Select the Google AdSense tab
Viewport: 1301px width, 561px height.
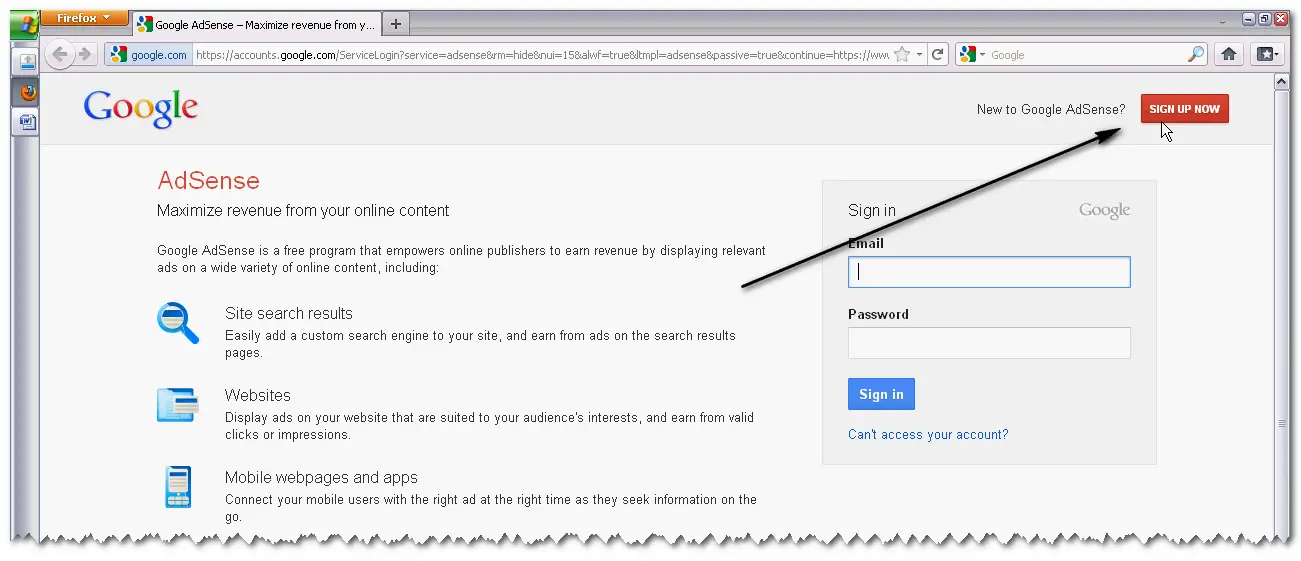click(256, 24)
